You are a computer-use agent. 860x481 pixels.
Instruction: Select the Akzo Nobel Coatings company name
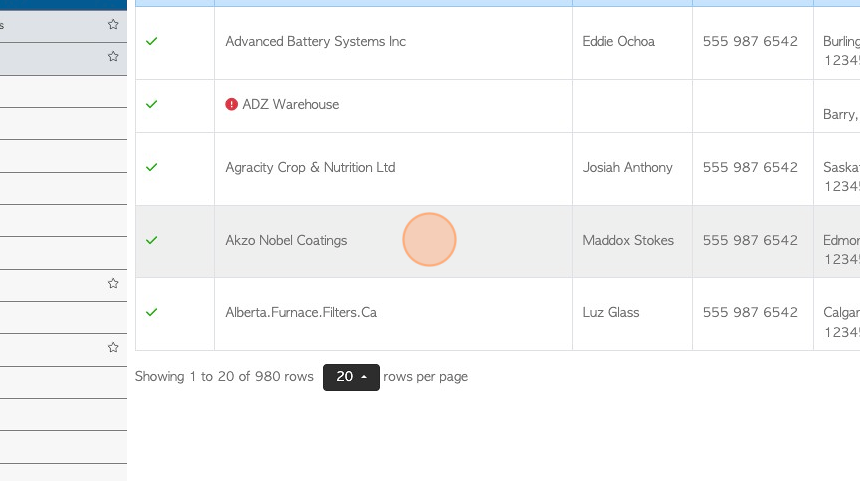point(286,240)
